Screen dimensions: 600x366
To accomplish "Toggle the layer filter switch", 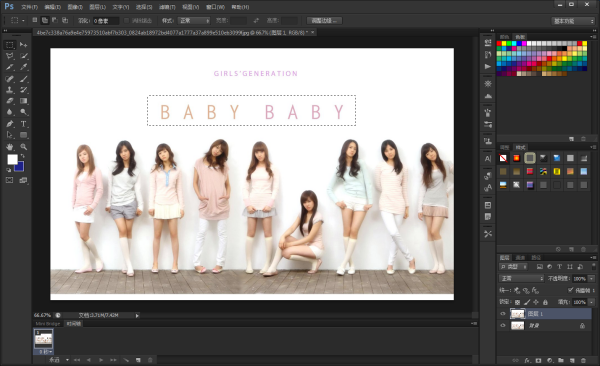I will 593,266.
